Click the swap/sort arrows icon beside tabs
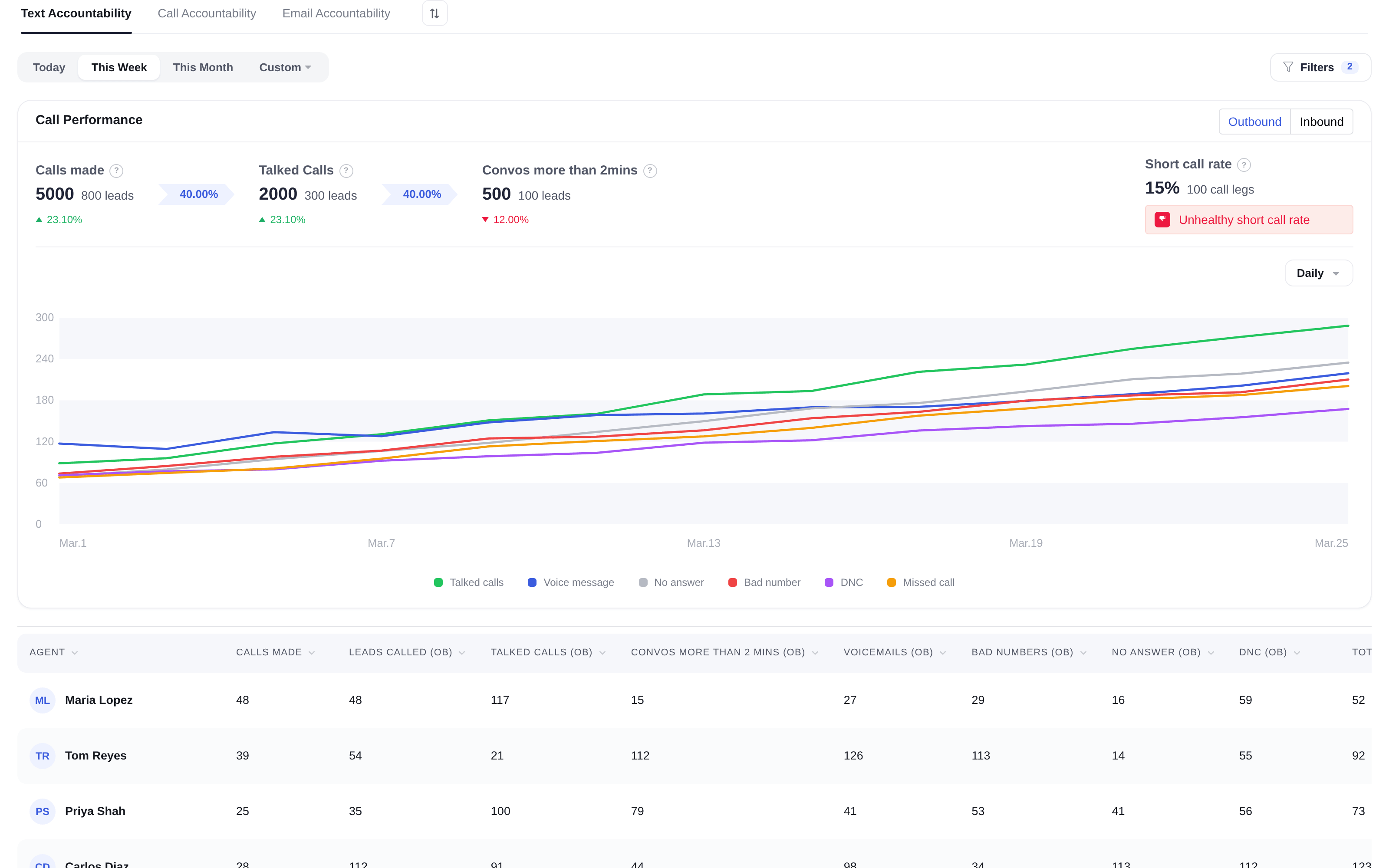Viewport: 1389px width, 868px height. coord(434,13)
